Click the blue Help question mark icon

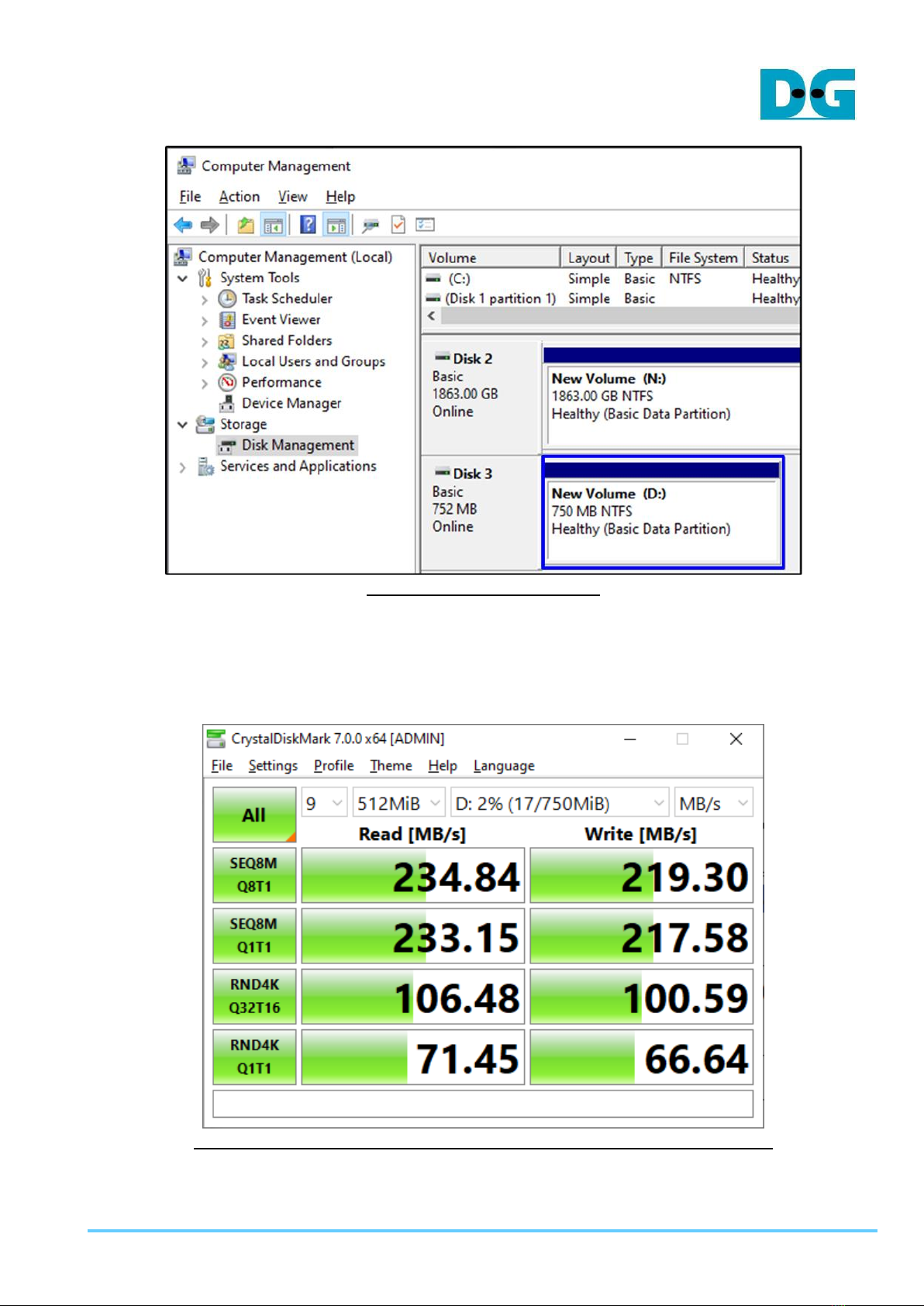click(x=308, y=225)
